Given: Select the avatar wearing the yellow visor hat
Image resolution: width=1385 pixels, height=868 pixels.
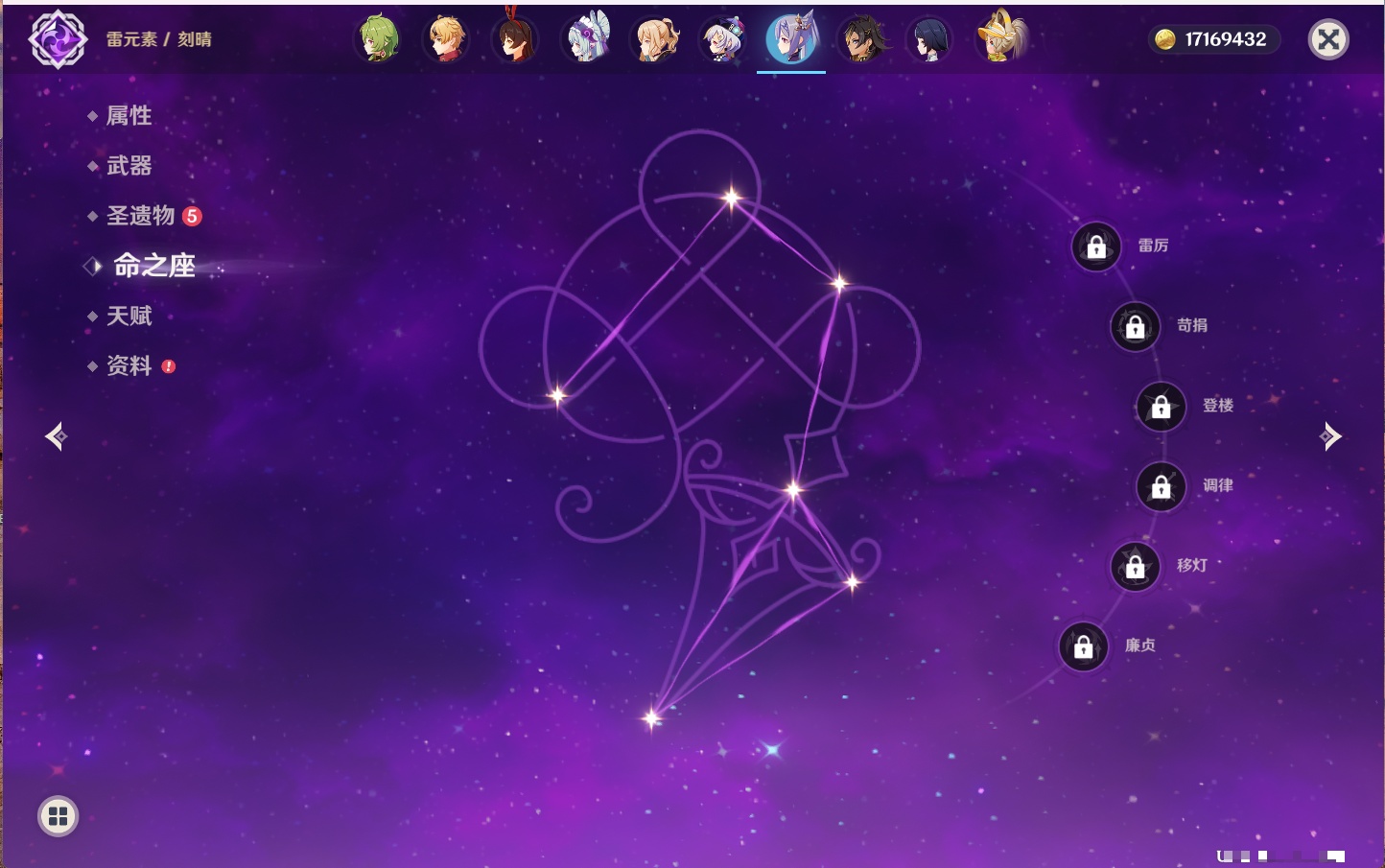Looking at the screenshot, I should click(1000, 40).
